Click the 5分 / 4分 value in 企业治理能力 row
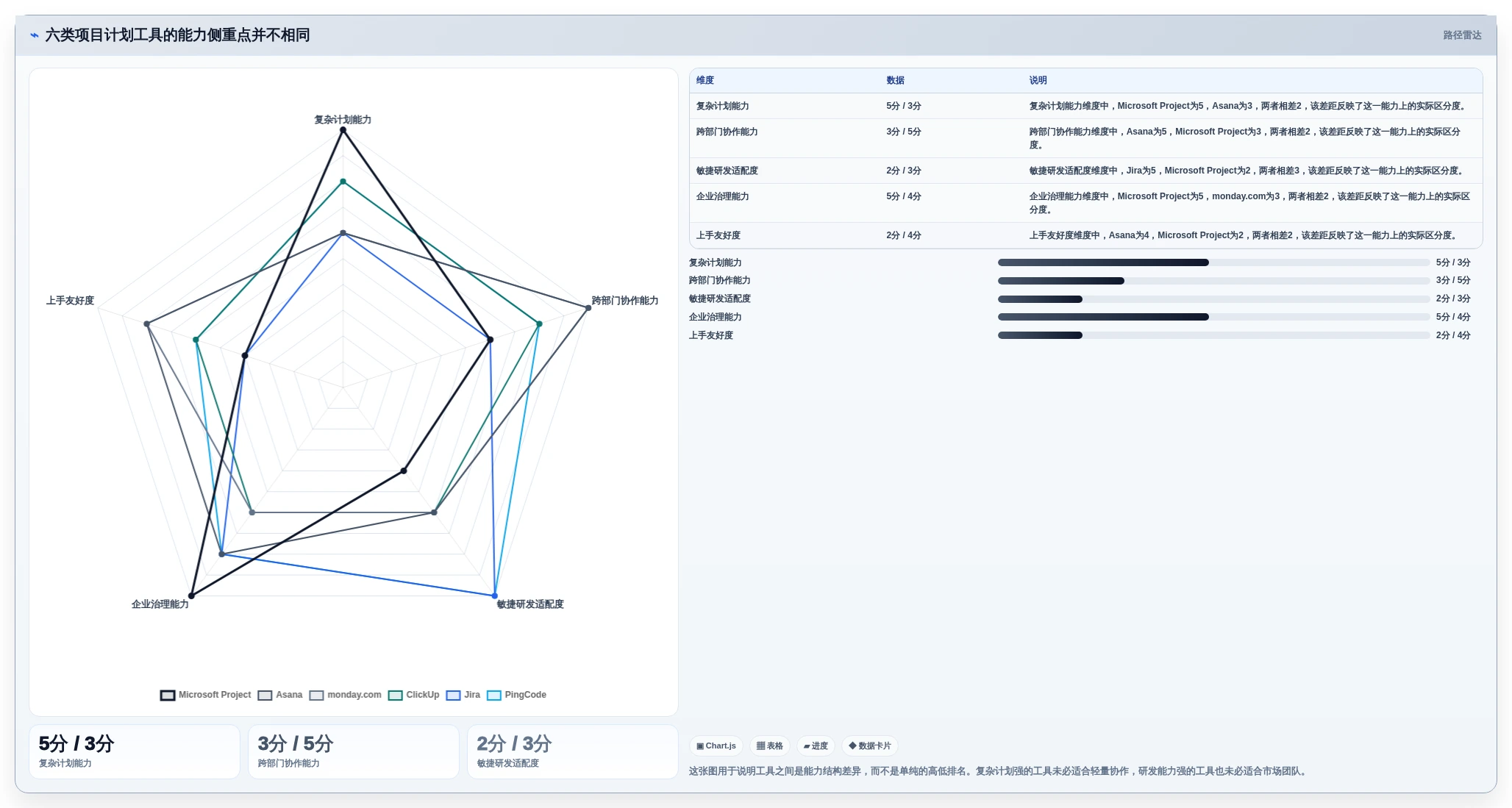This screenshot has height=808, width=1512. coord(904,196)
